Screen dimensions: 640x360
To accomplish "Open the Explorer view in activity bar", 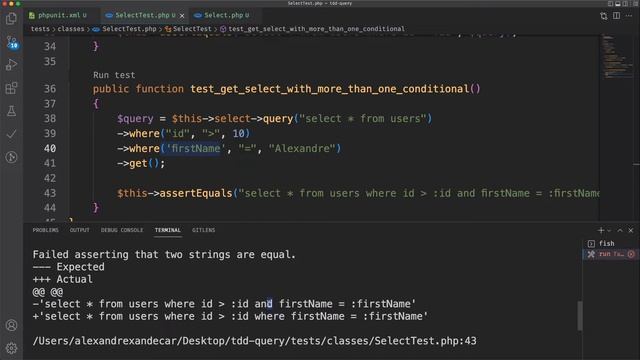I will [11, 18].
